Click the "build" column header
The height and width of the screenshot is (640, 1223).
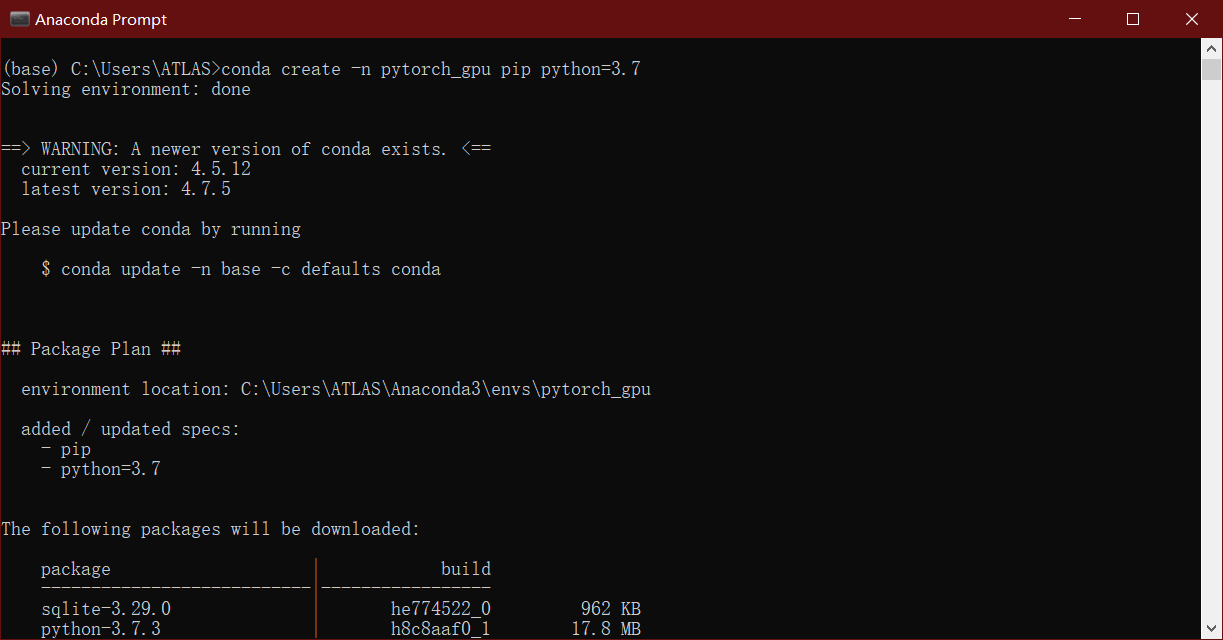[466, 569]
